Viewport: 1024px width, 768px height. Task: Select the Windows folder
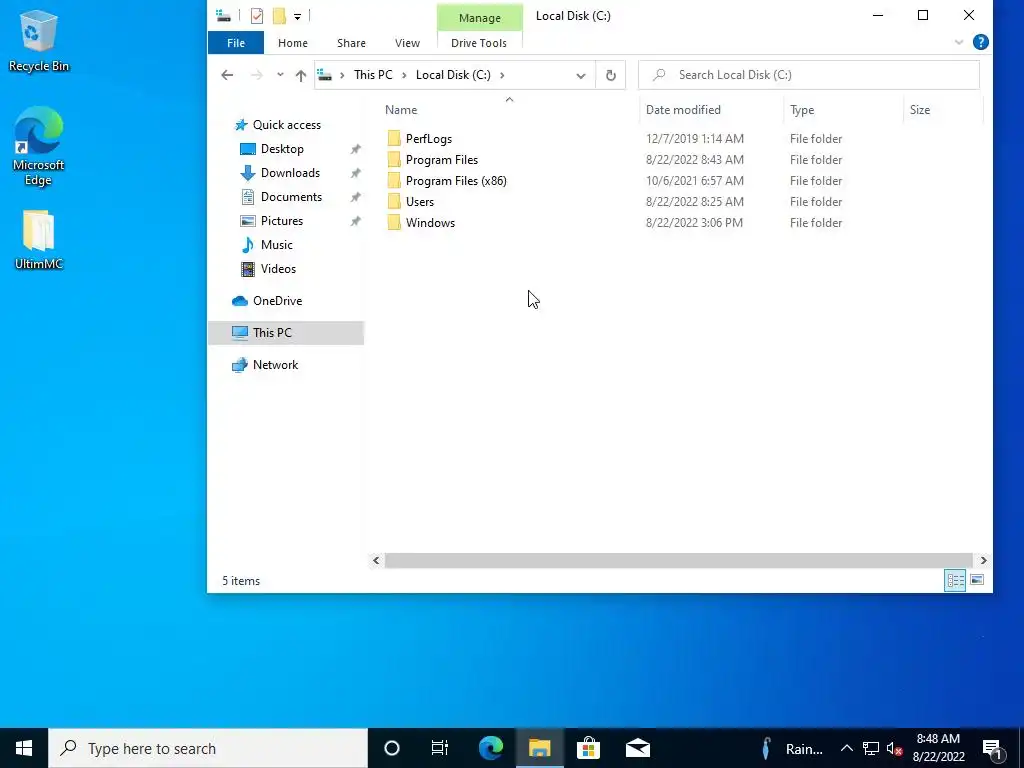(x=430, y=223)
